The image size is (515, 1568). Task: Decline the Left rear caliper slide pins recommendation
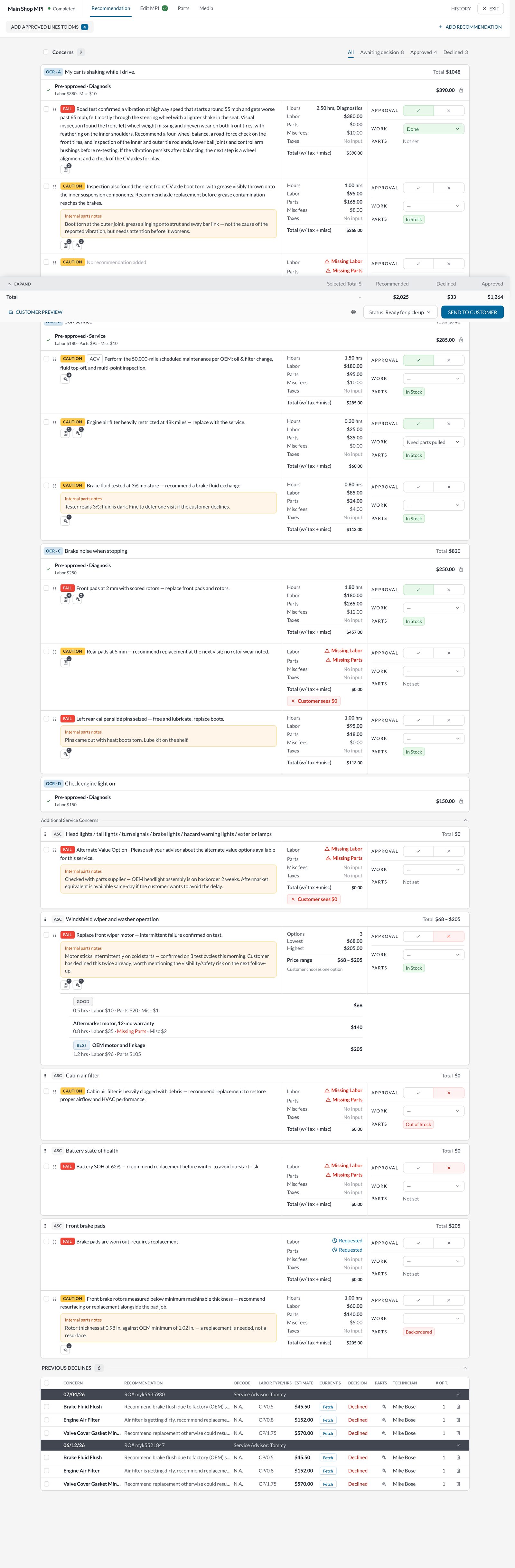pos(449,720)
